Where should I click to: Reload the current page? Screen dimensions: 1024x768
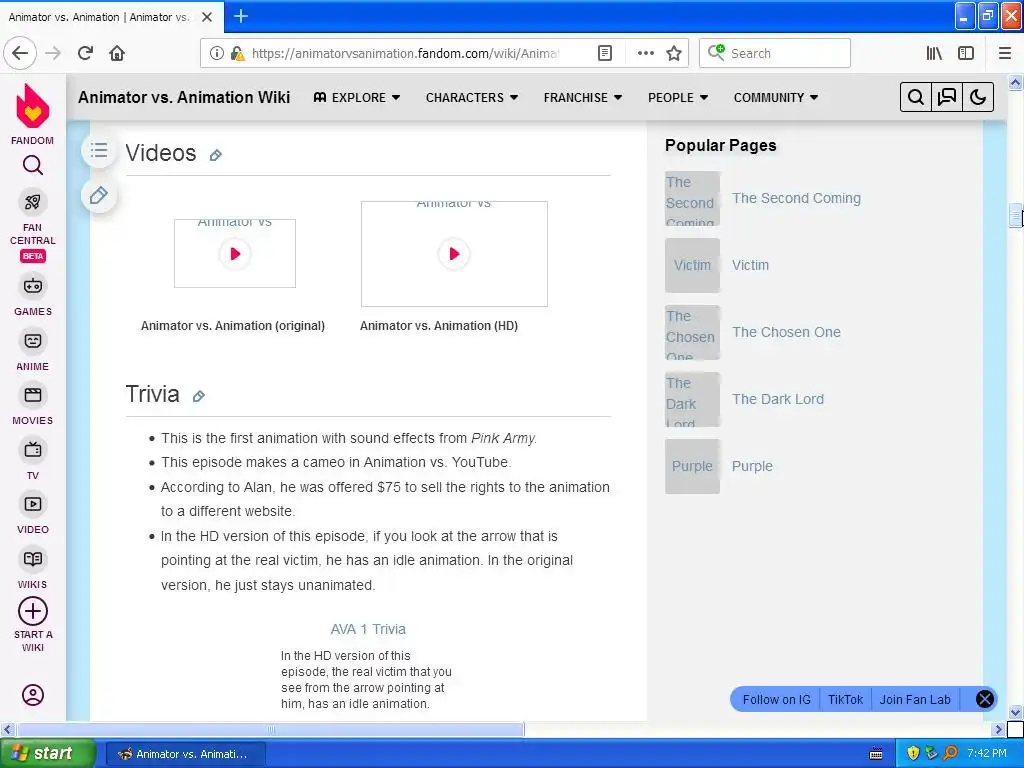coord(85,53)
